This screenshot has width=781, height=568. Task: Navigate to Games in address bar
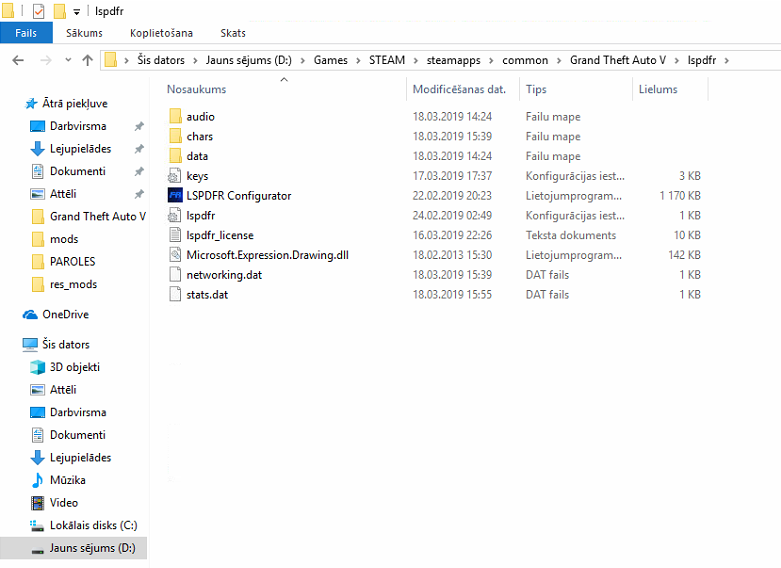[x=331, y=60]
